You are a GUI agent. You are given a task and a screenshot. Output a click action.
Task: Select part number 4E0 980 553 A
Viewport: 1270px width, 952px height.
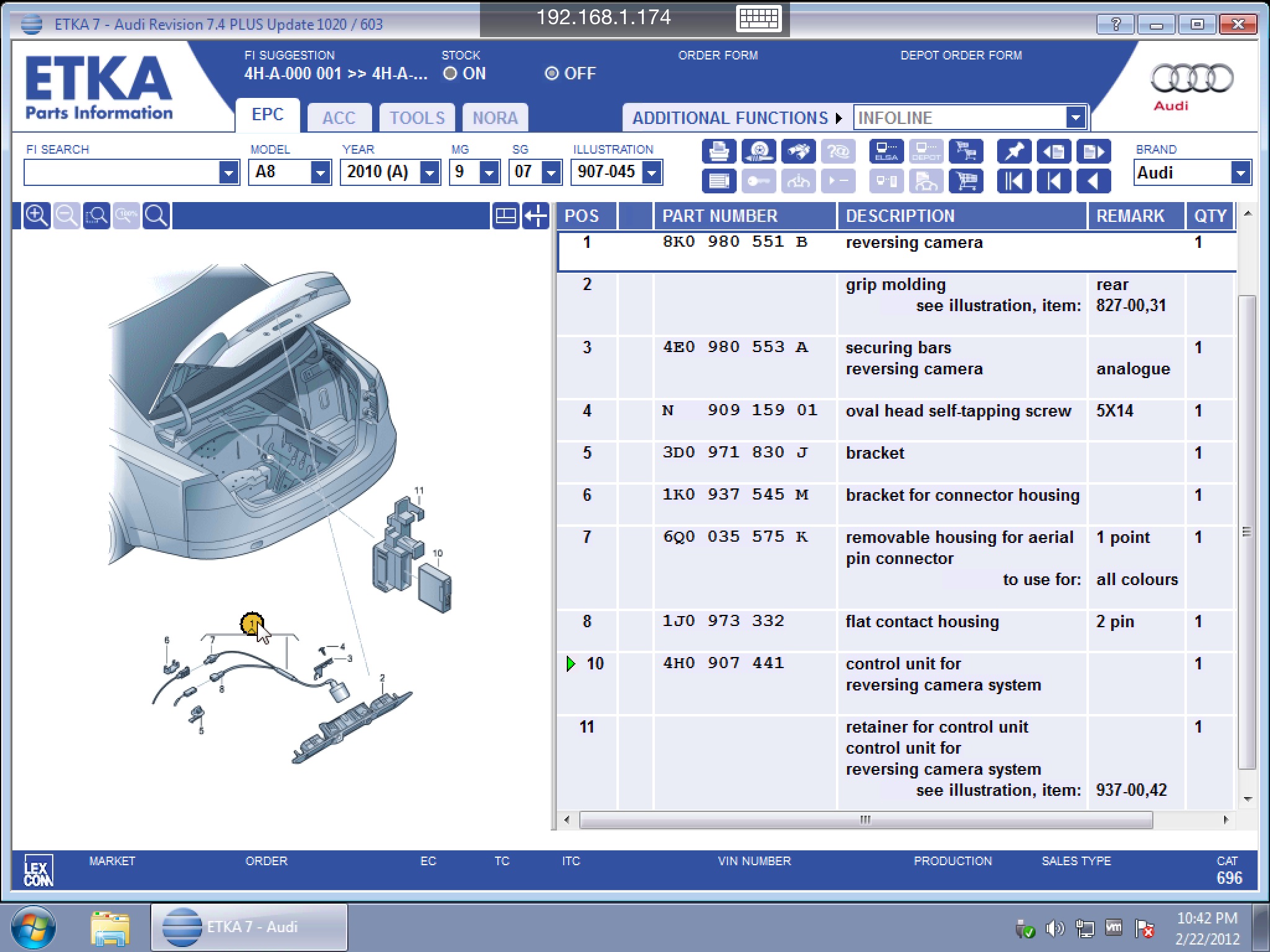(735, 347)
